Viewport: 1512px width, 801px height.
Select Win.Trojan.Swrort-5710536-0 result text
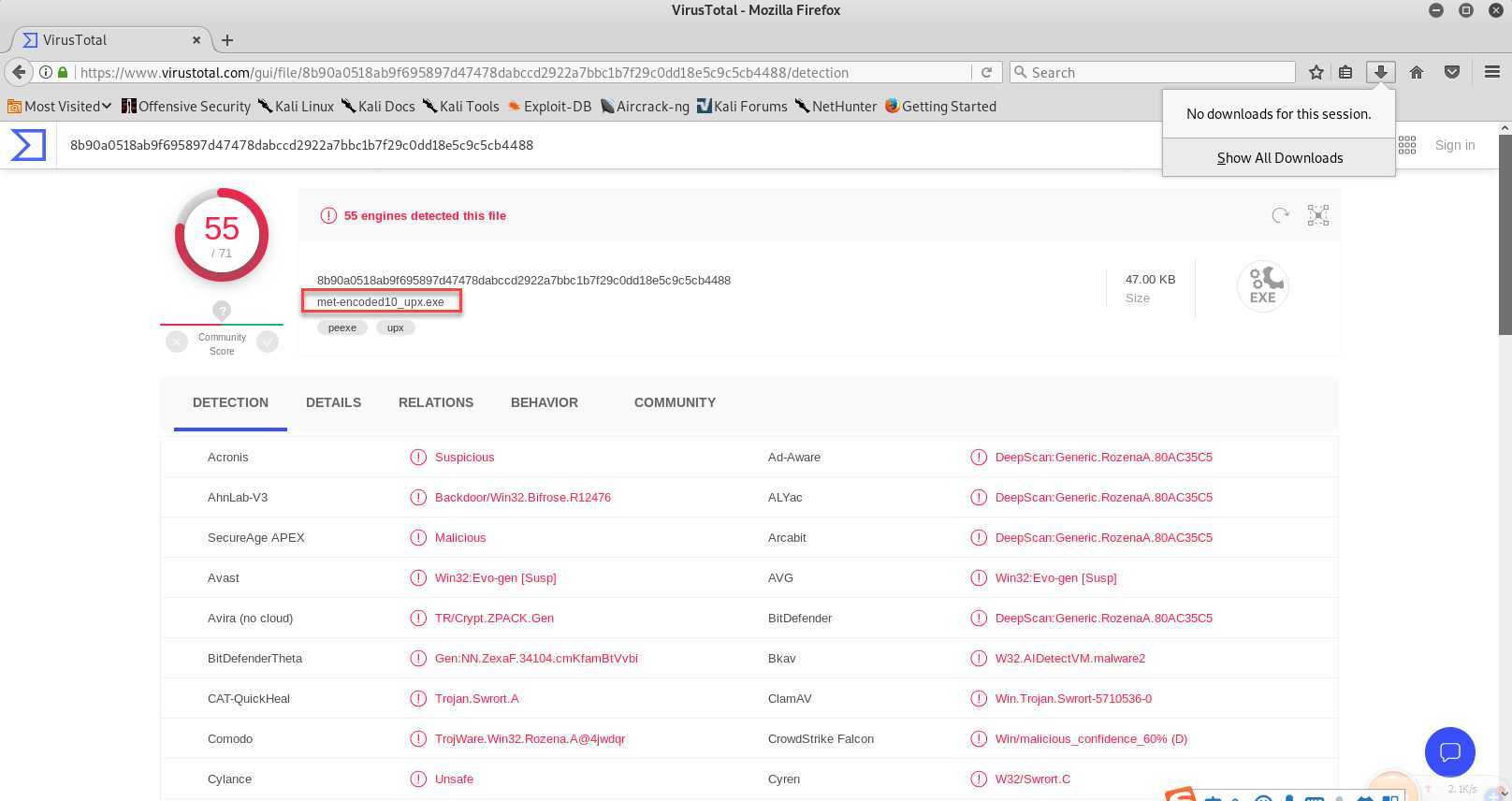coord(1073,699)
